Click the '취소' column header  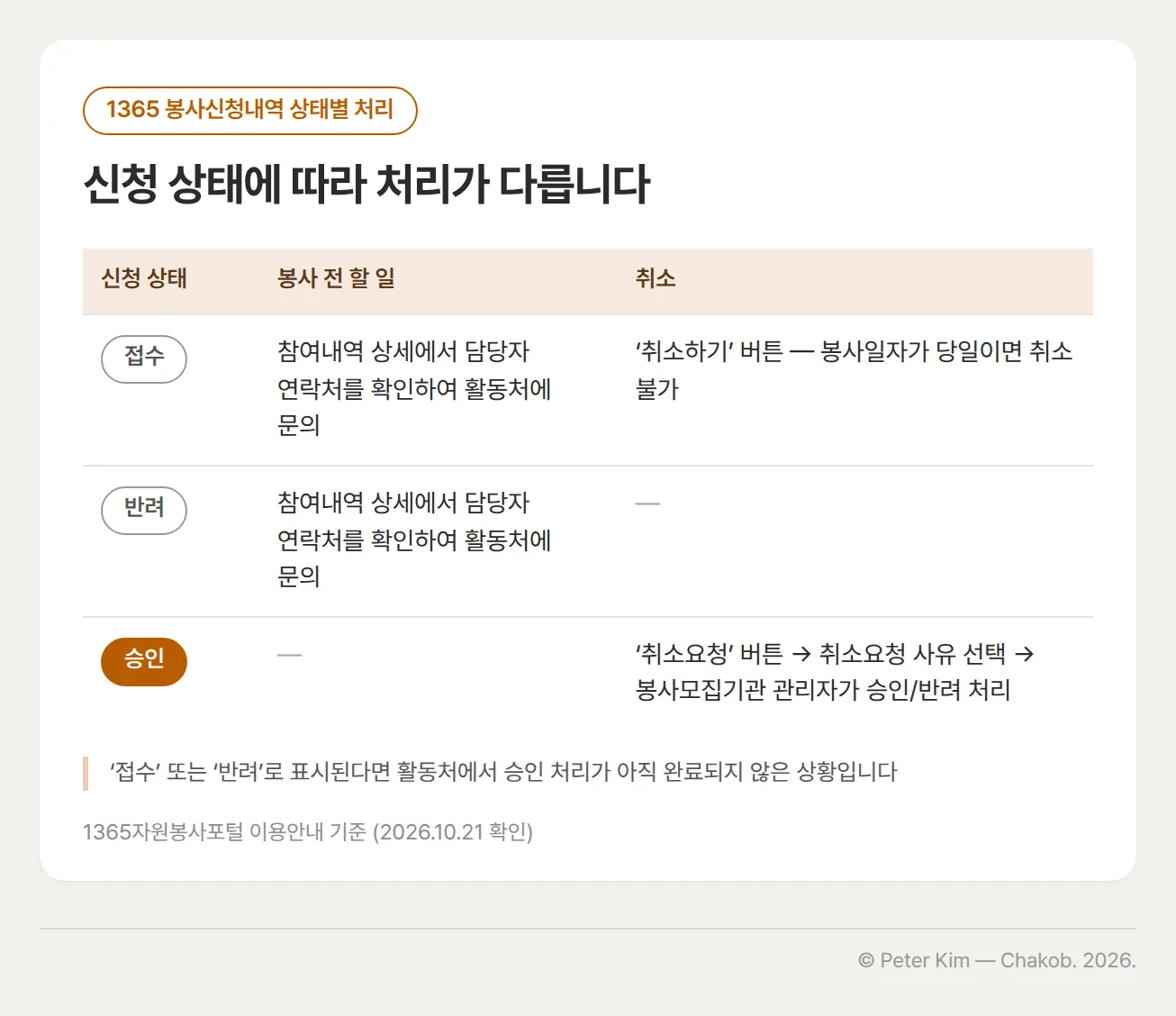[656, 278]
